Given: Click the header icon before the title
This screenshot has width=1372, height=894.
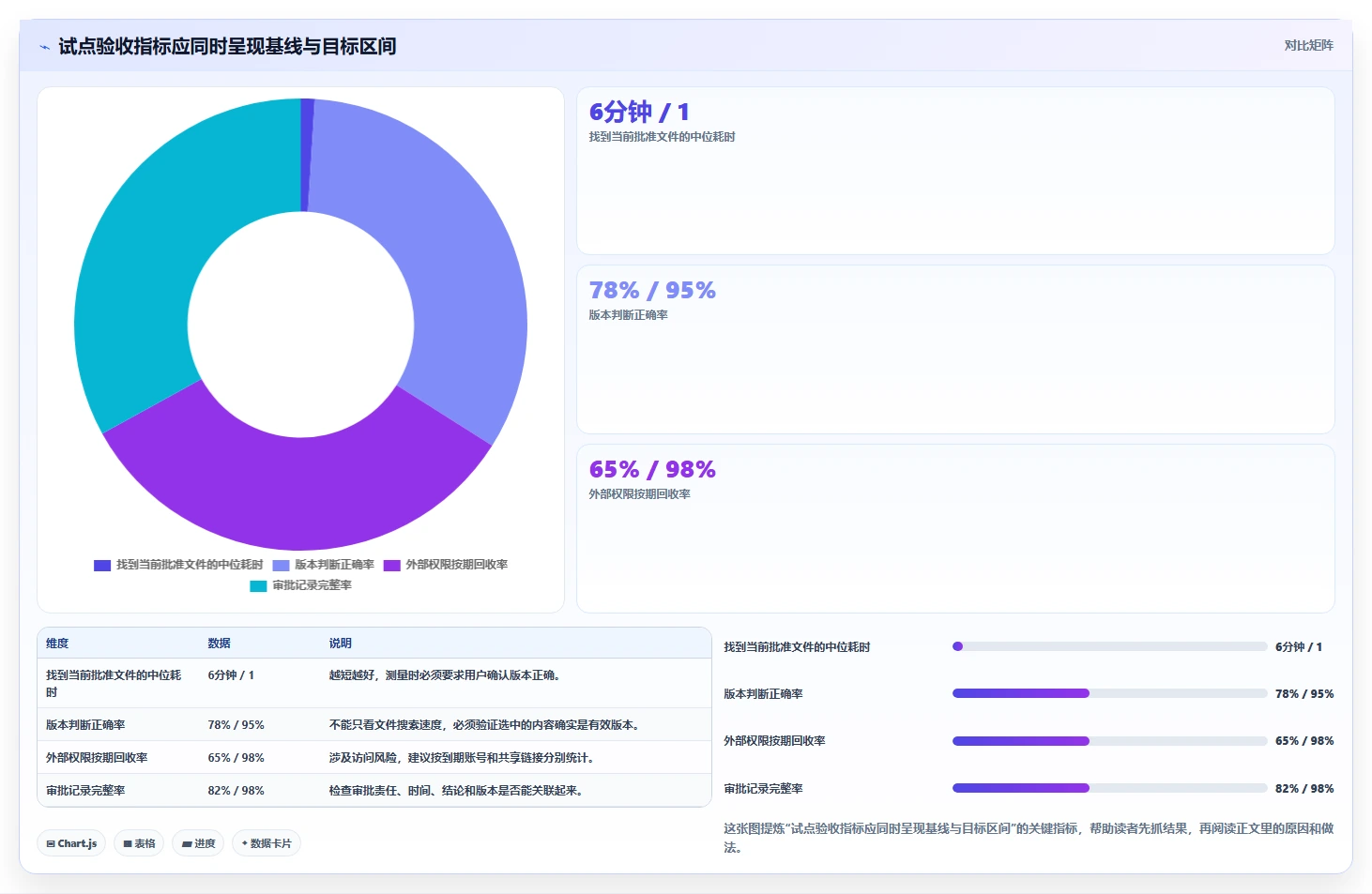Looking at the screenshot, I should [44, 47].
